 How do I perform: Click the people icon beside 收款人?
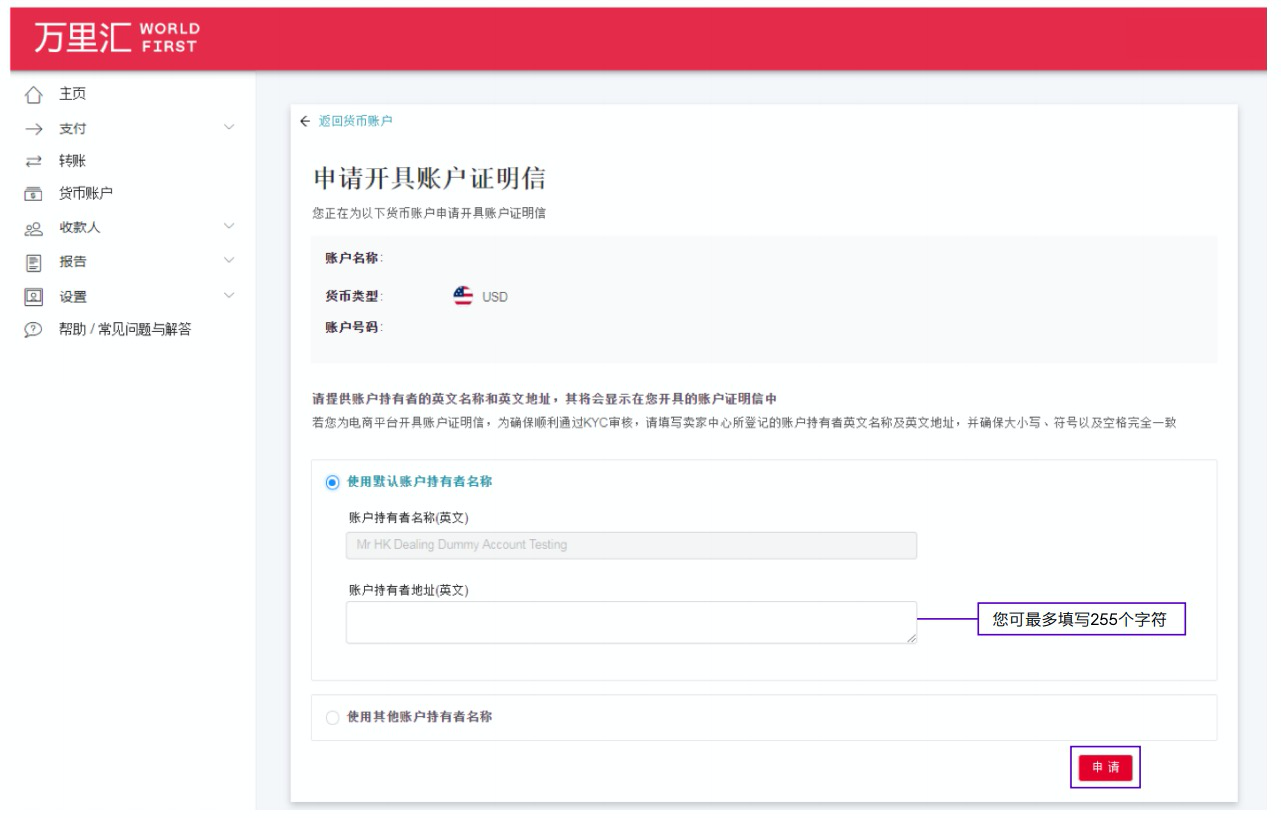click(x=34, y=228)
